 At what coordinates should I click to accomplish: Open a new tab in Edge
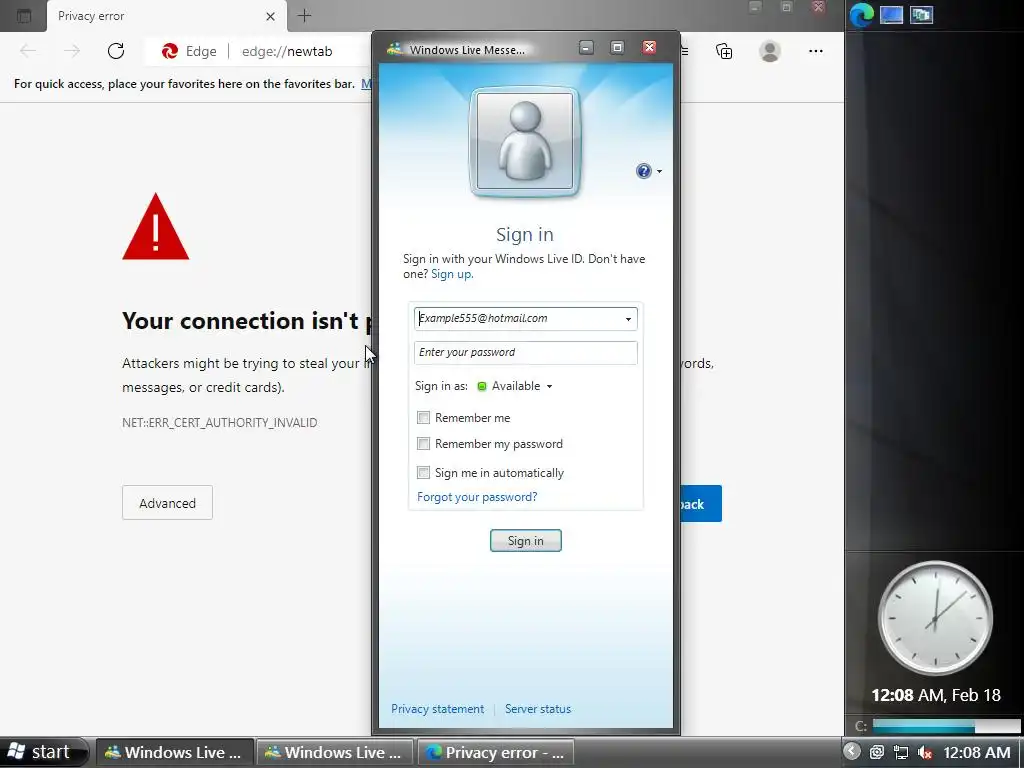304,16
